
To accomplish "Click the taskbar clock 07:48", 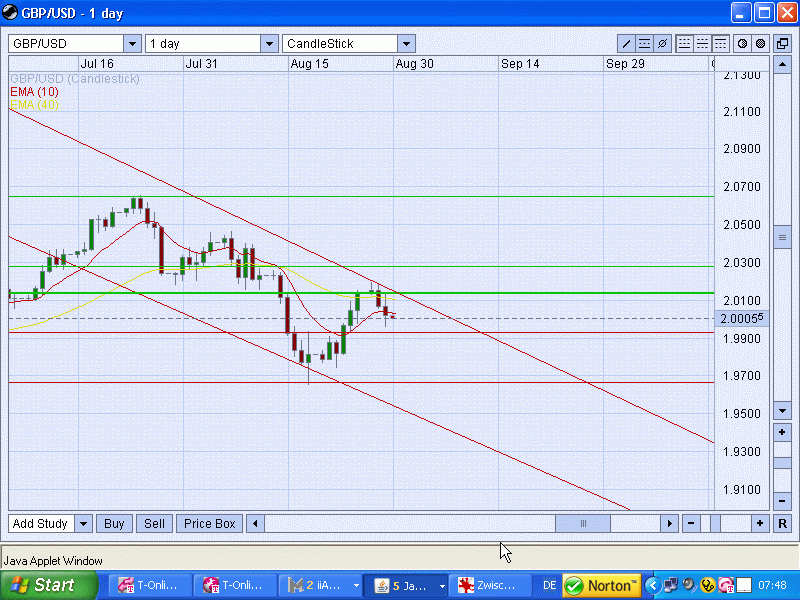I will pos(772,585).
